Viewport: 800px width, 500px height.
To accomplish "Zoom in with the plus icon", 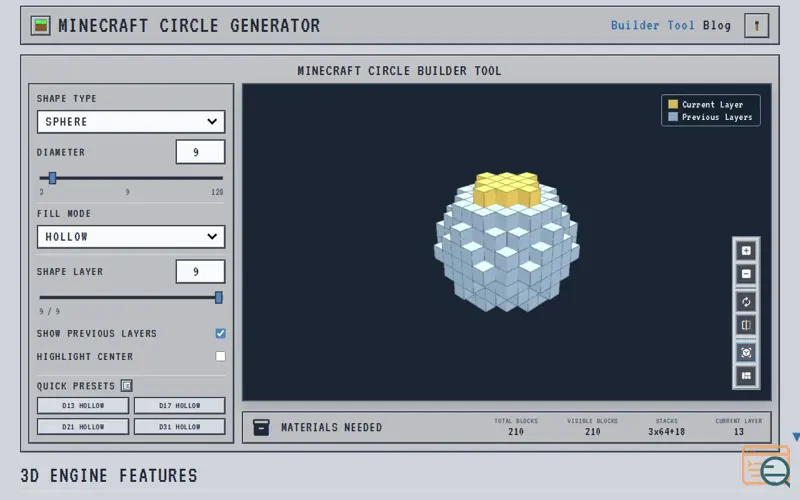I will (x=746, y=251).
